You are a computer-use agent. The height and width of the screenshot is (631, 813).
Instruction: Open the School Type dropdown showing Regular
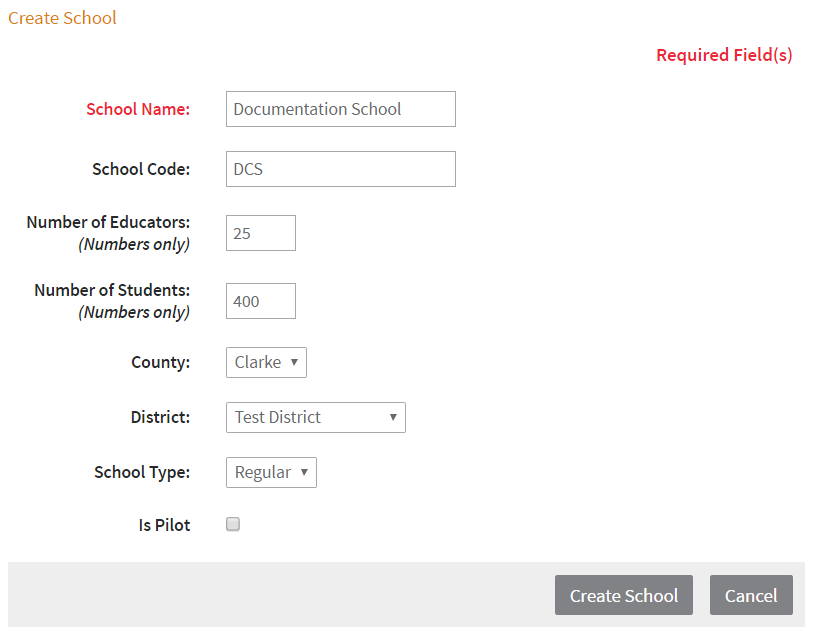pos(271,472)
